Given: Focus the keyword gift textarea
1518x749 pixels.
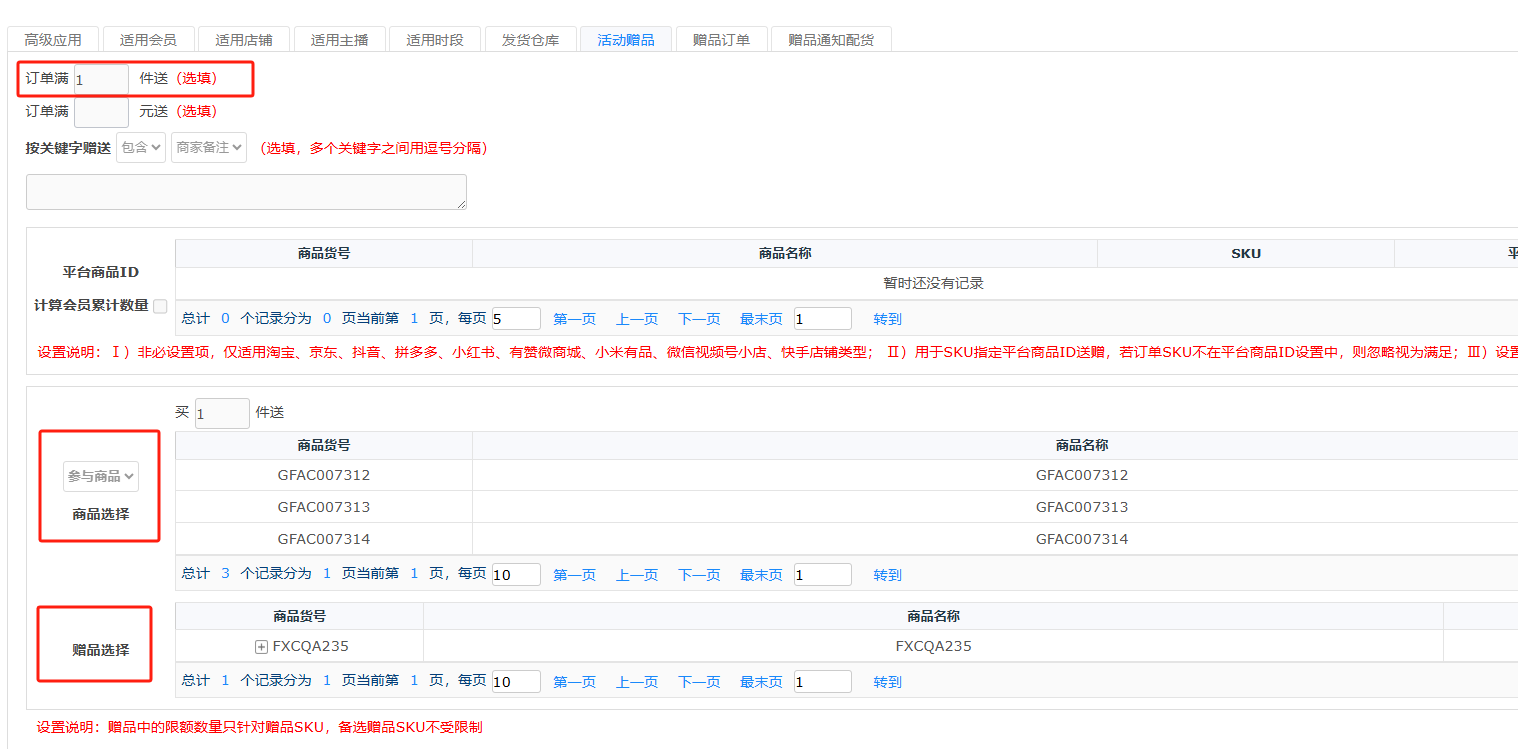Looking at the screenshot, I should click(x=246, y=192).
